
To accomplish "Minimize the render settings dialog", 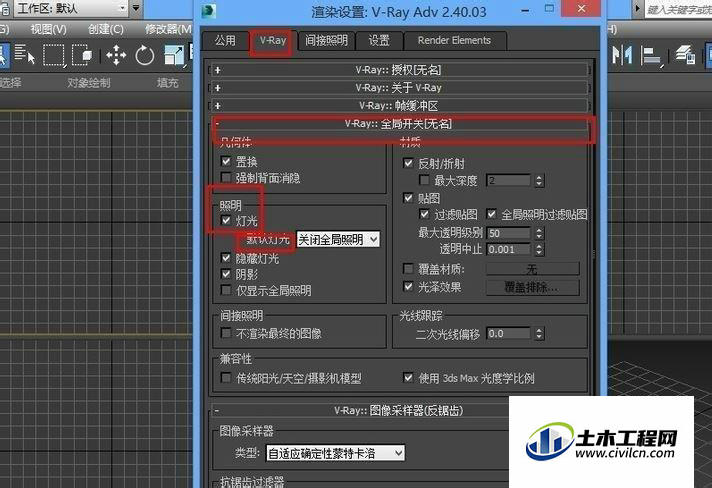I will pyautogui.click(x=525, y=10).
